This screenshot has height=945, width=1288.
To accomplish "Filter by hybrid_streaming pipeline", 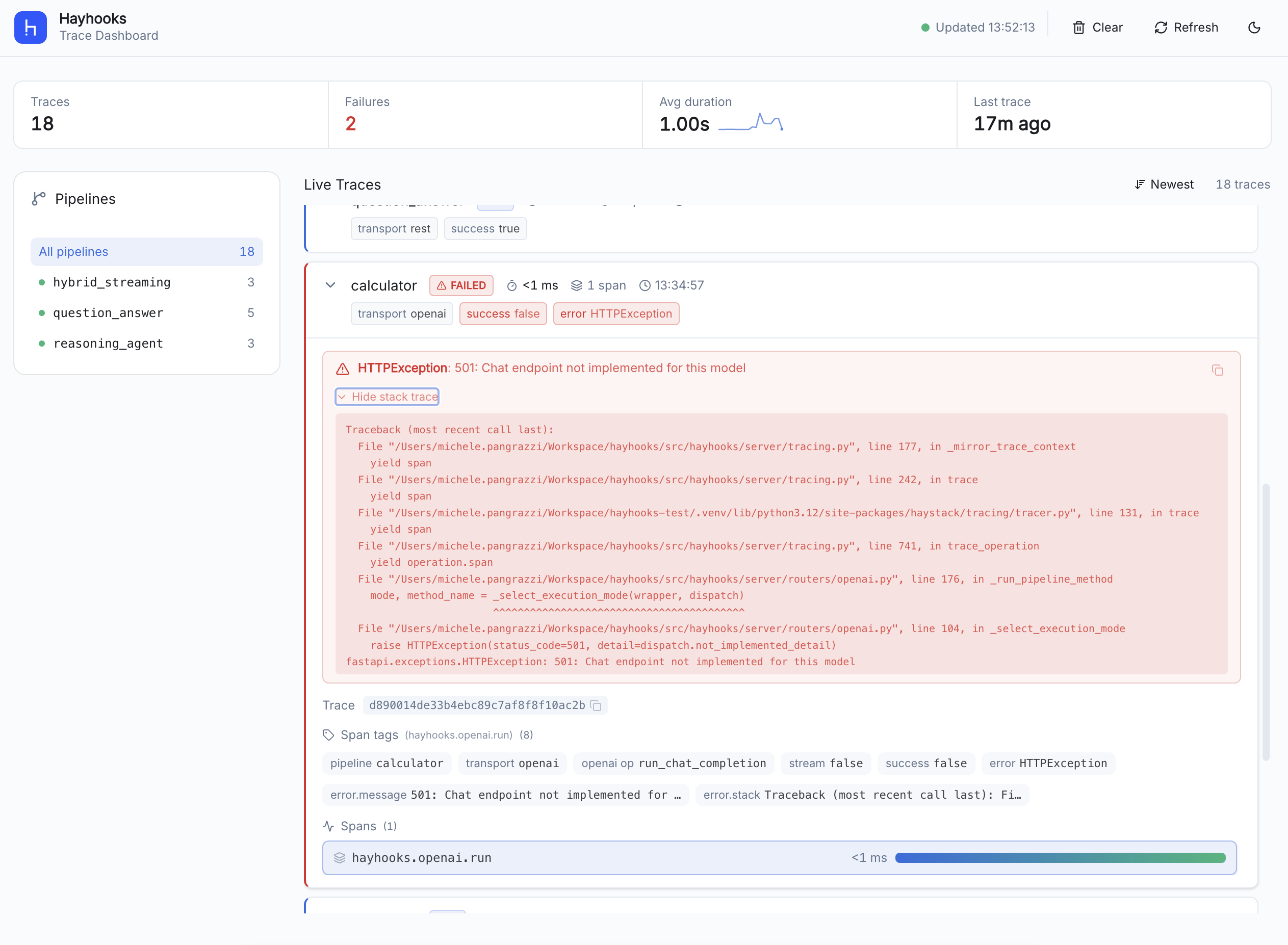I will 146,282.
